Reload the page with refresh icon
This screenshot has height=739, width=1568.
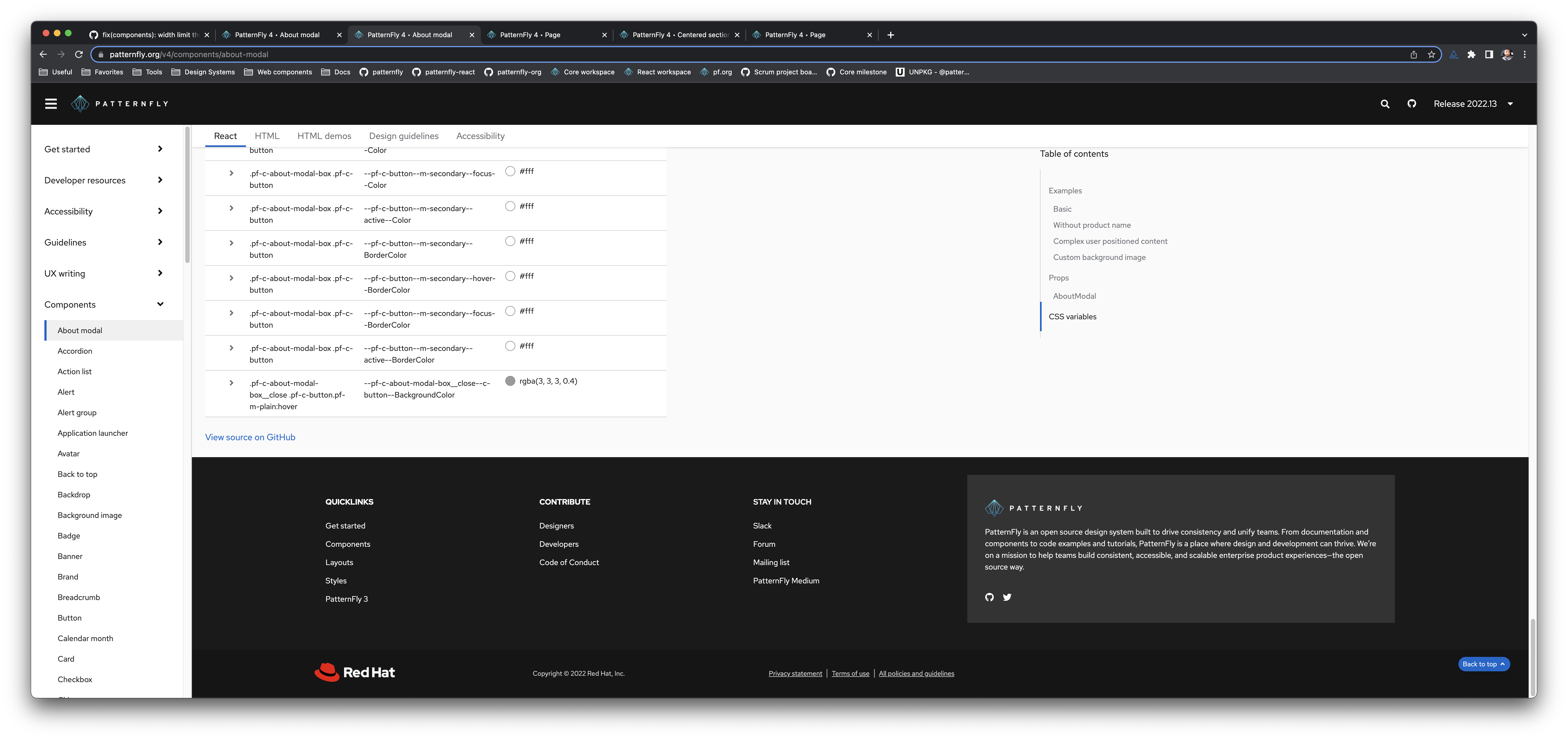[78, 54]
